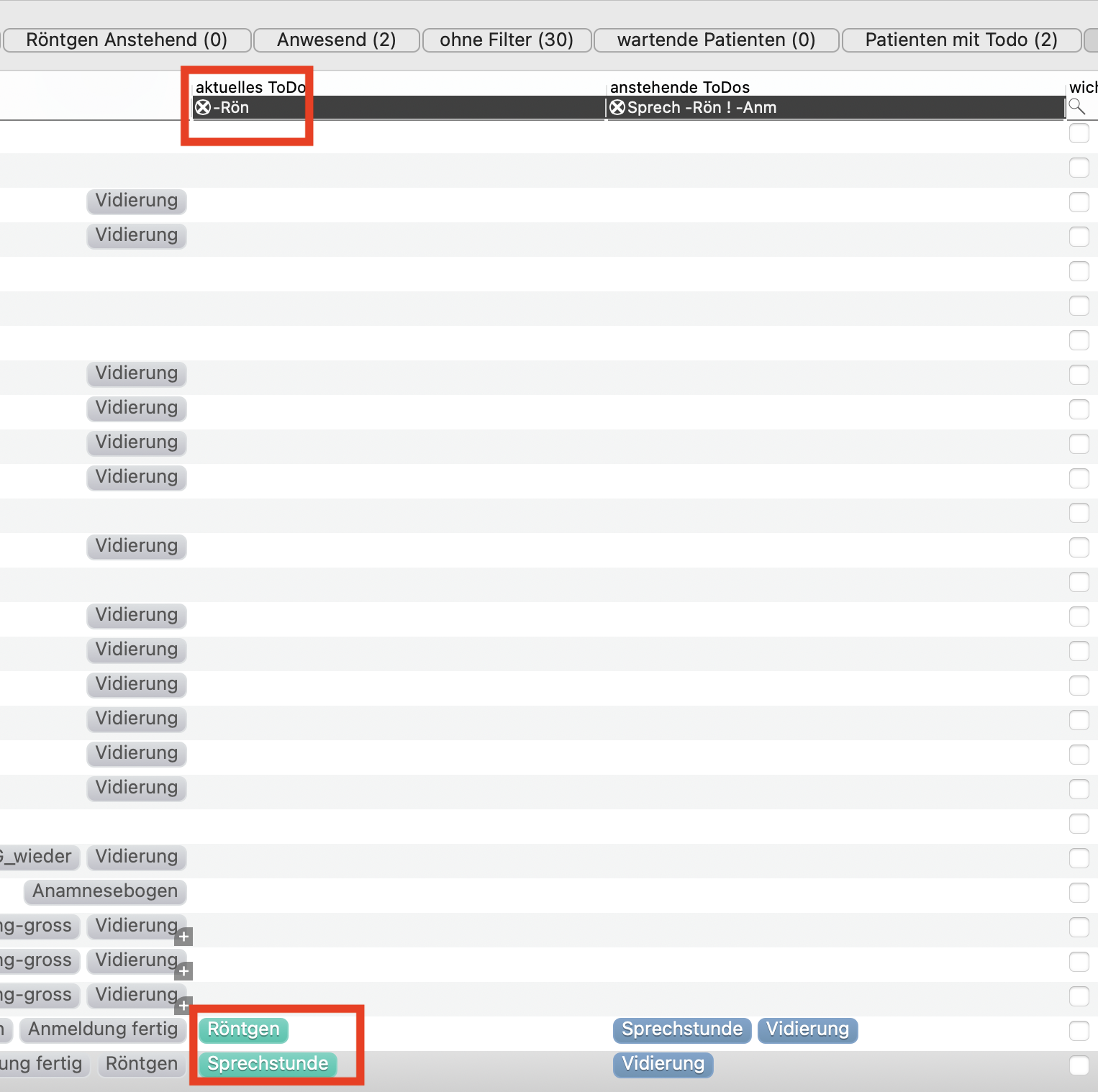Click the aktuelles ToDo filter field
The width and height of the screenshot is (1098, 1092).
click(399, 108)
